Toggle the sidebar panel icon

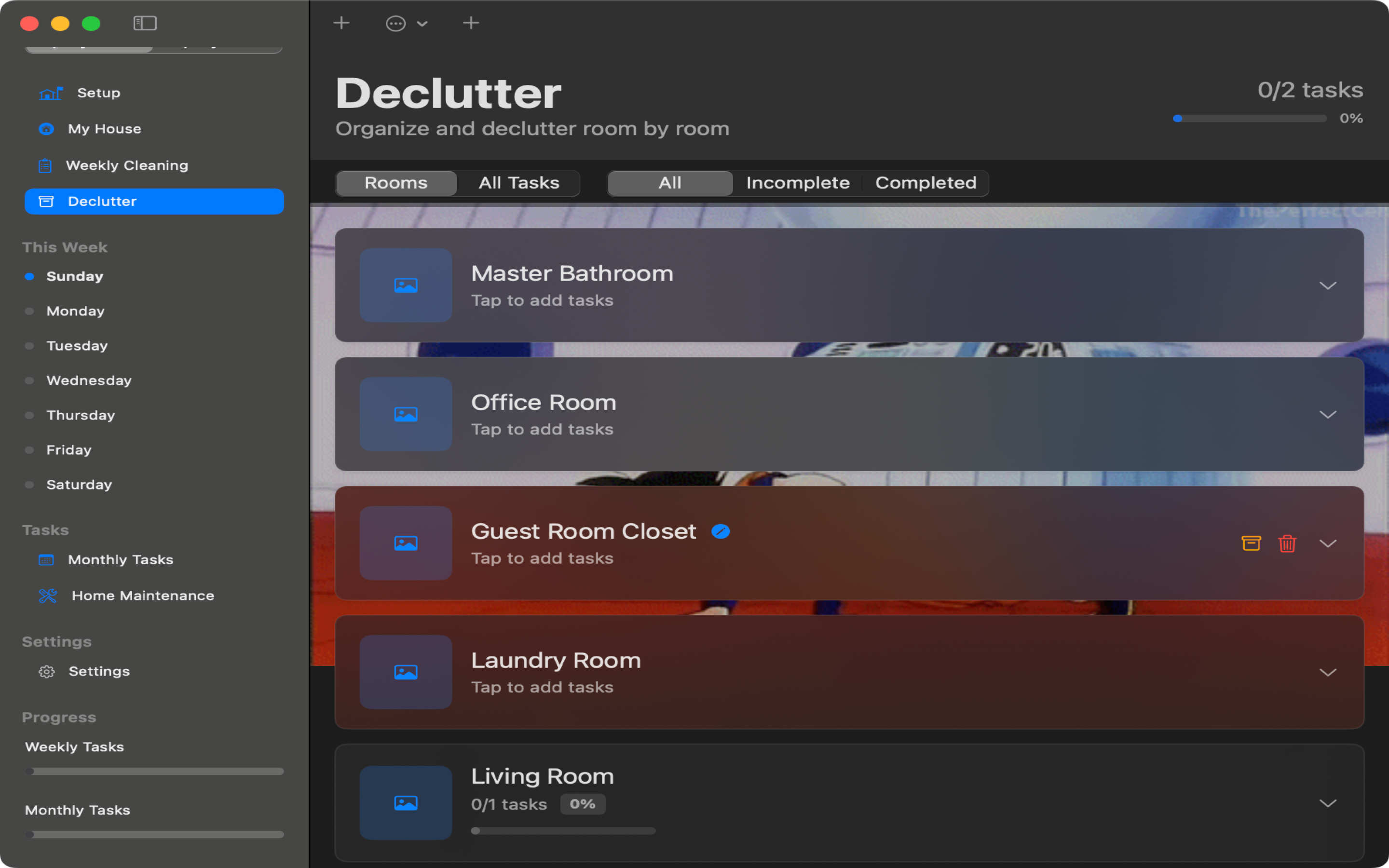(145, 23)
